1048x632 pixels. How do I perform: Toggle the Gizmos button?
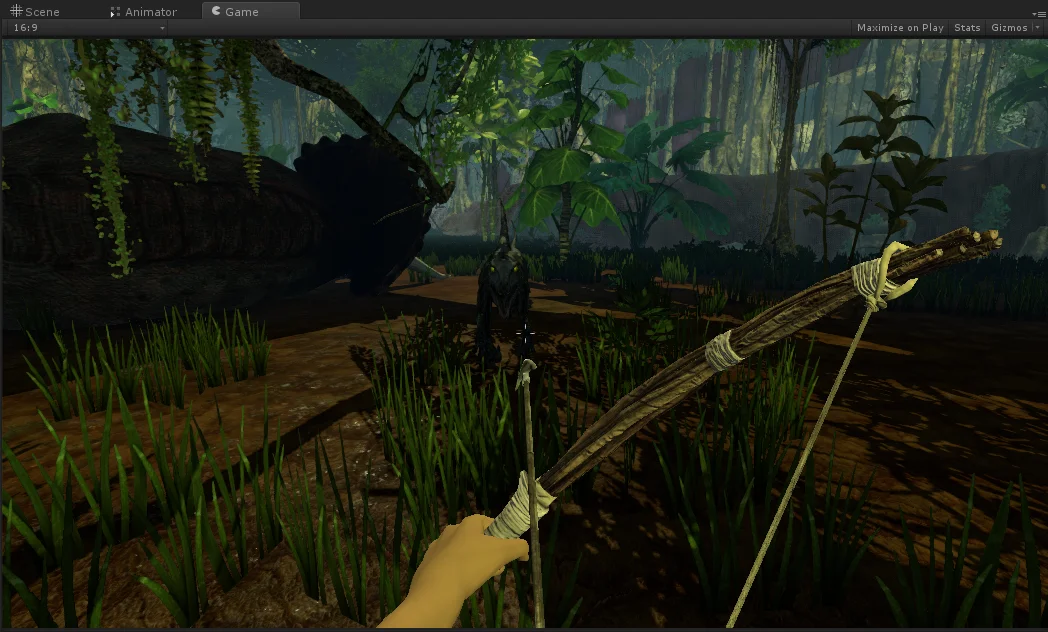(x=1008, y=28)
